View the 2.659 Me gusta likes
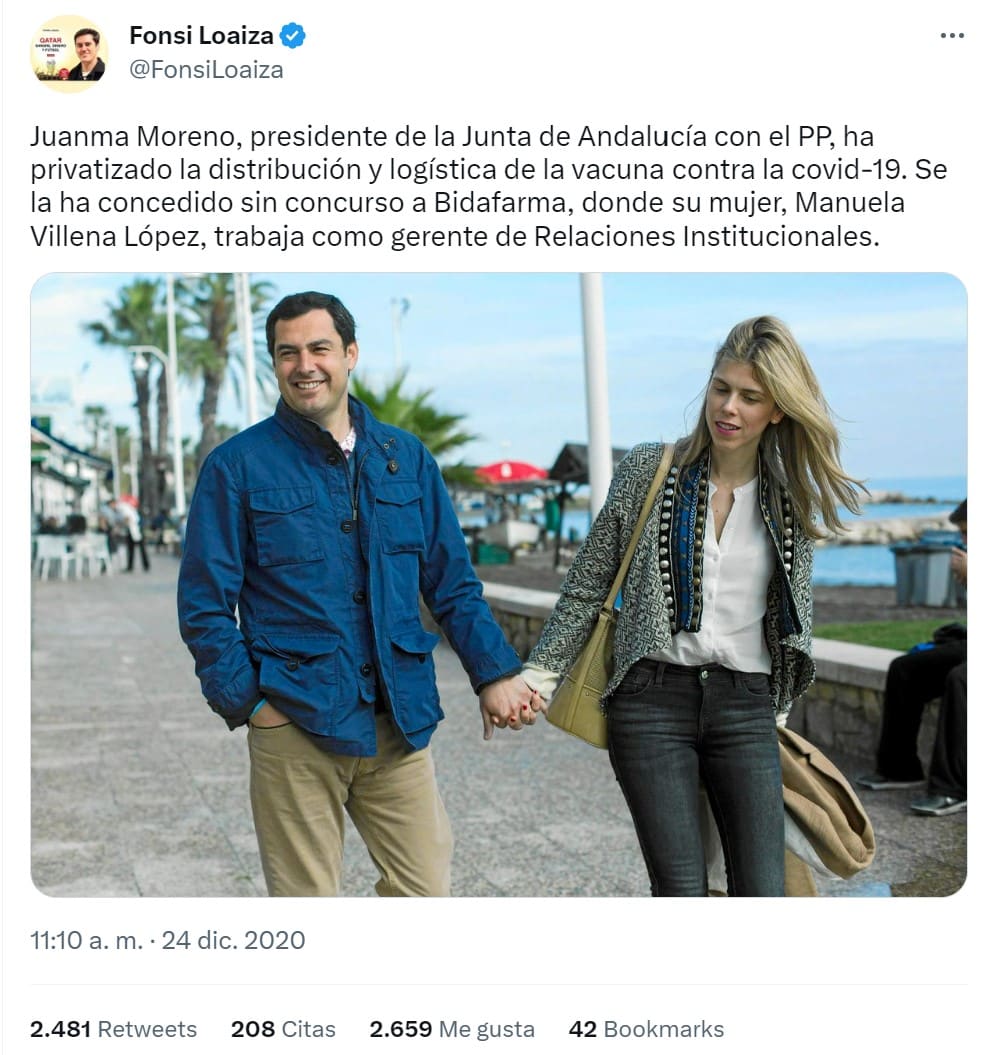Screen dimensions: 995x1055 (452, 1029)
